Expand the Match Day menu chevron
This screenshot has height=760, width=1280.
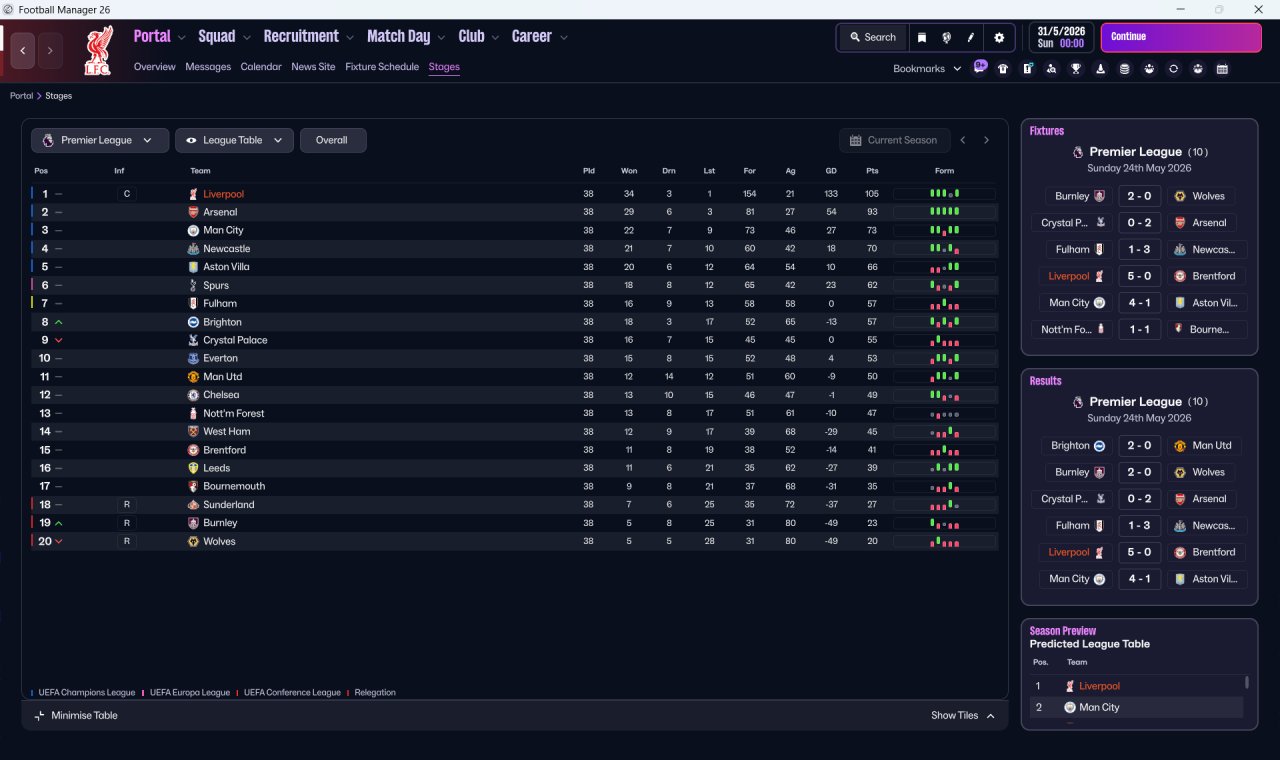pyautogui.click(x=441, y=37)
